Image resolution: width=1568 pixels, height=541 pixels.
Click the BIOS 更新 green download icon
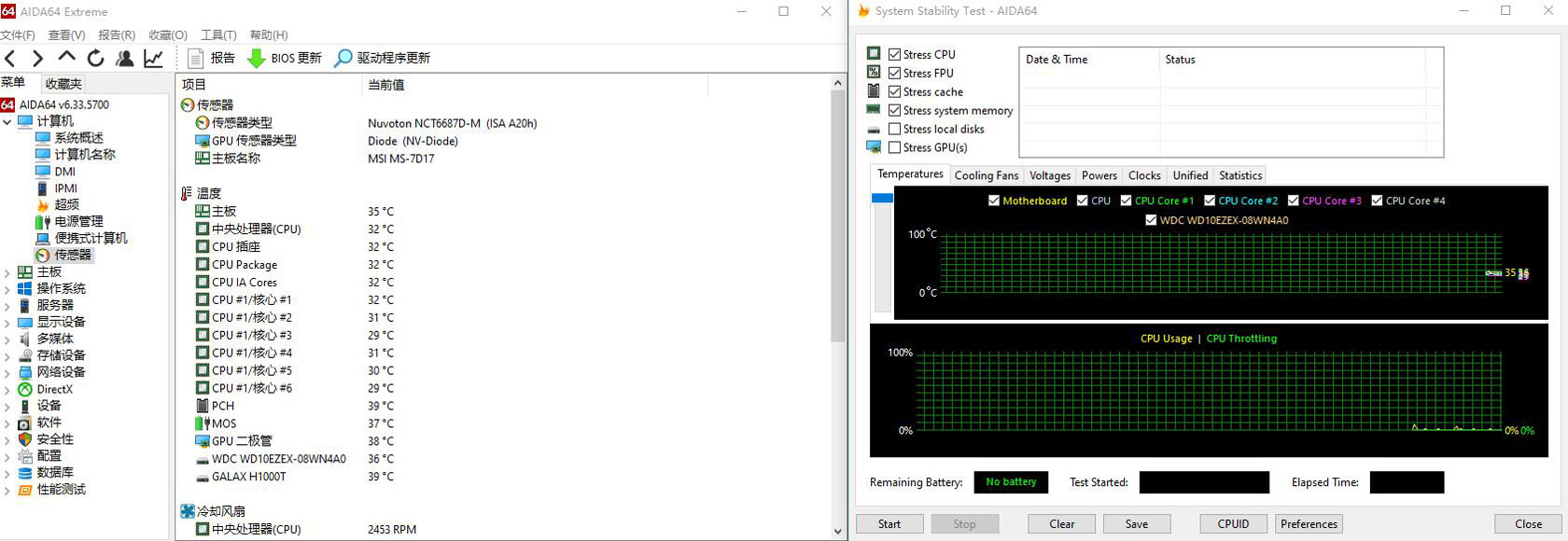257,59
